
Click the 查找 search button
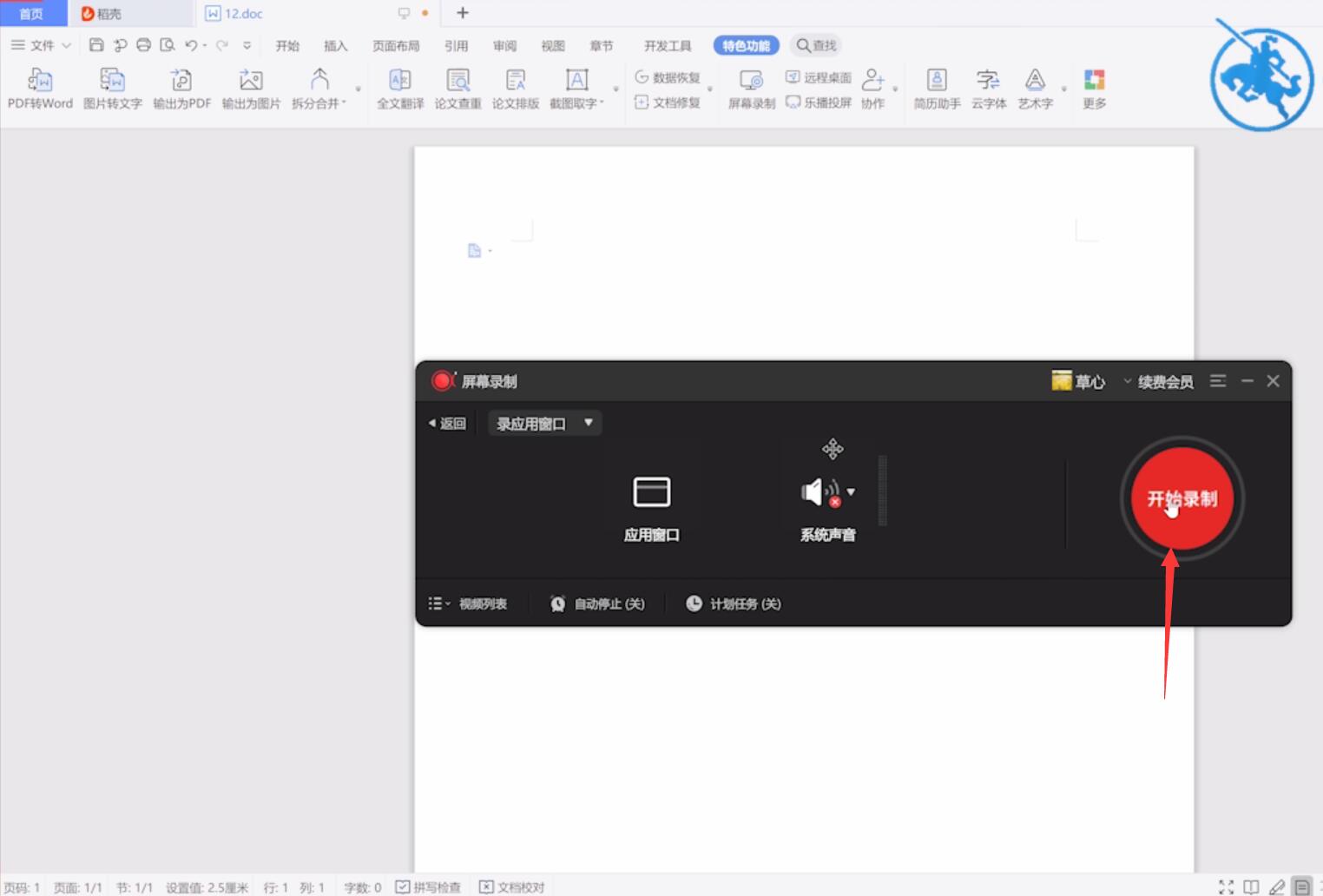pyautogui.click(x=816, y=45)
